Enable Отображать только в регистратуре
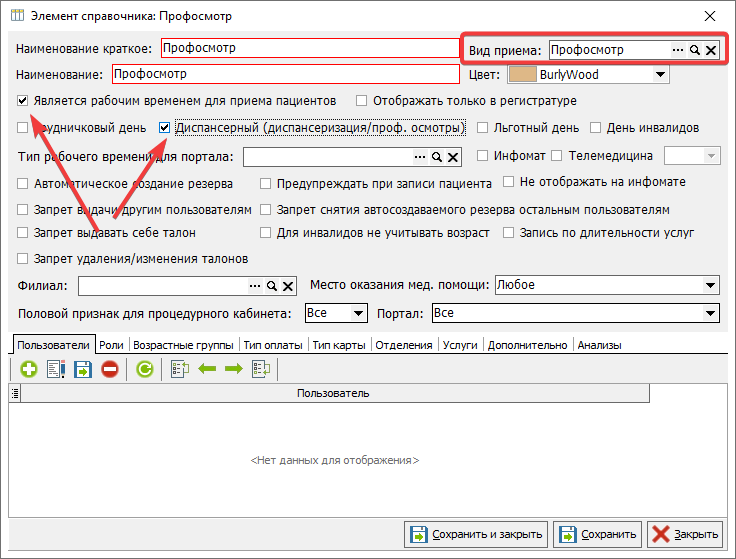The image size is (736, 559). point(361,100)
